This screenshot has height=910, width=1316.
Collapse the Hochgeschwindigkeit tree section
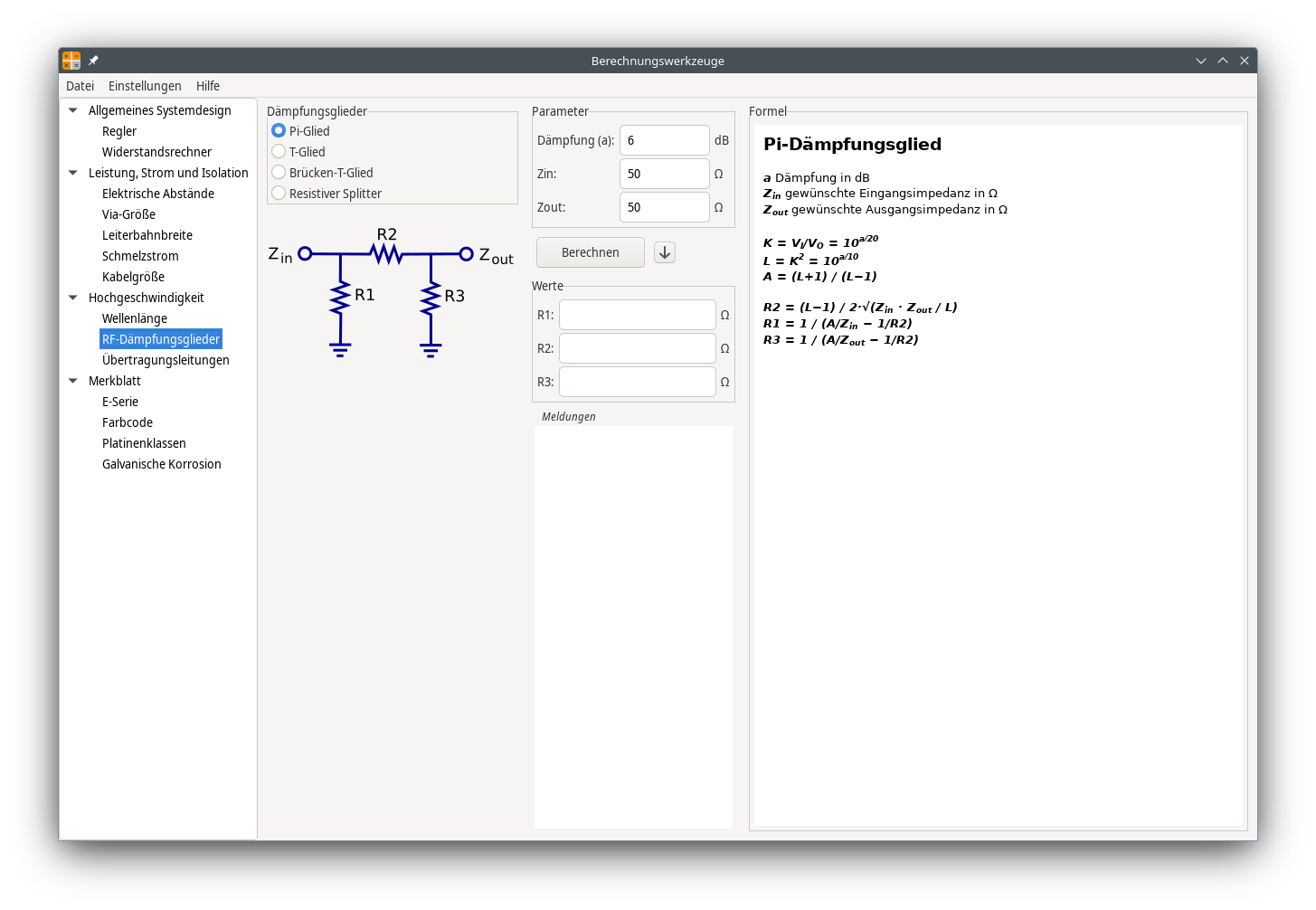coord(73,298)
